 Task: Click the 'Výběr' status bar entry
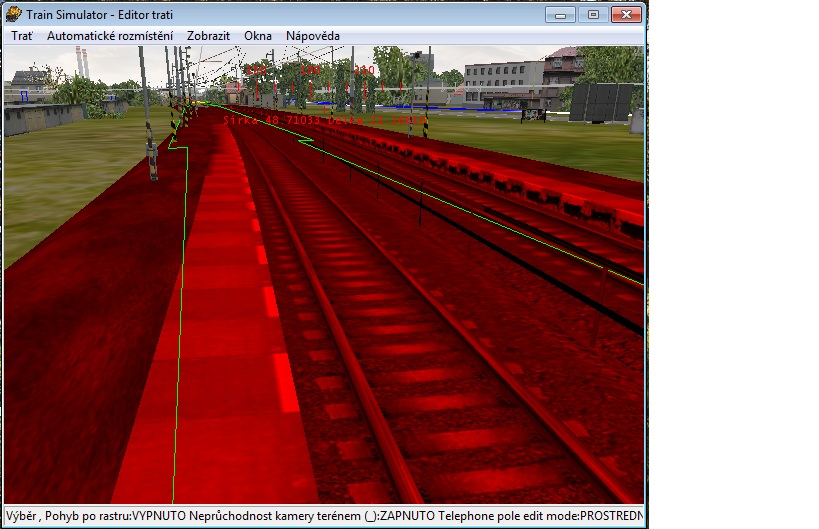point(21,516)
